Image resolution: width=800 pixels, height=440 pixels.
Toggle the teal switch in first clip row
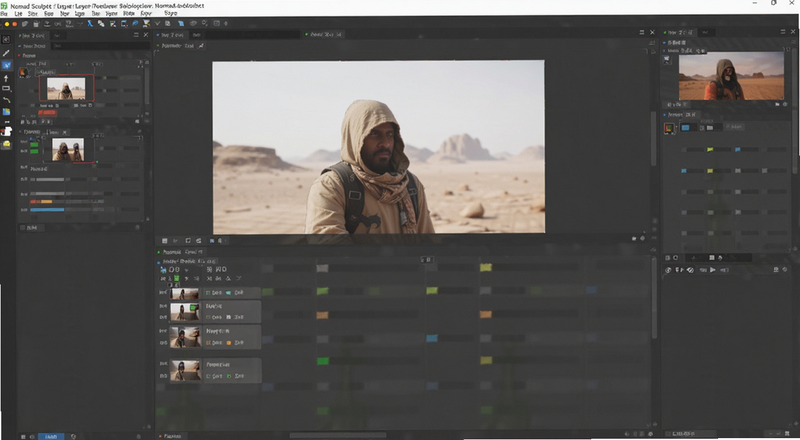(x=229, y=292)
